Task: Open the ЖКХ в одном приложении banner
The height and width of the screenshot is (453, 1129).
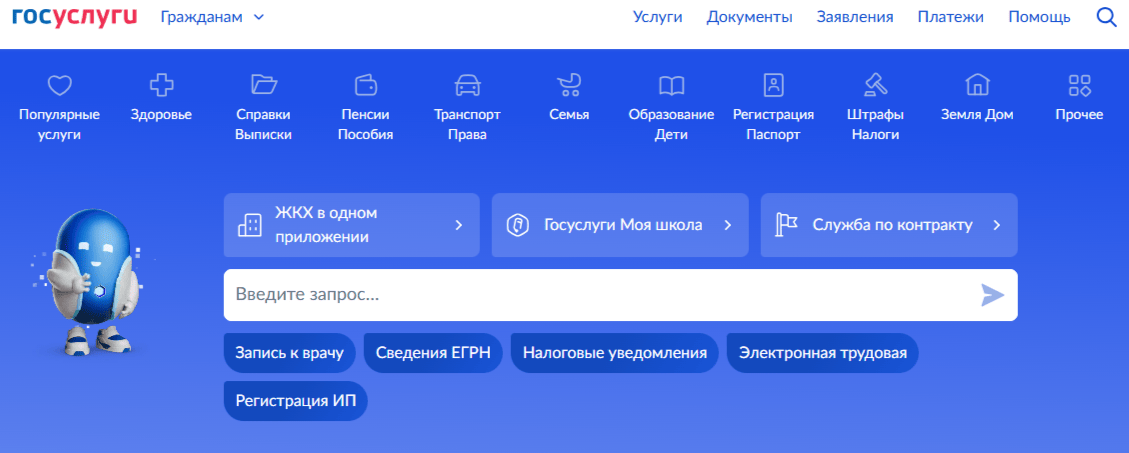Action: coord(351,225)
